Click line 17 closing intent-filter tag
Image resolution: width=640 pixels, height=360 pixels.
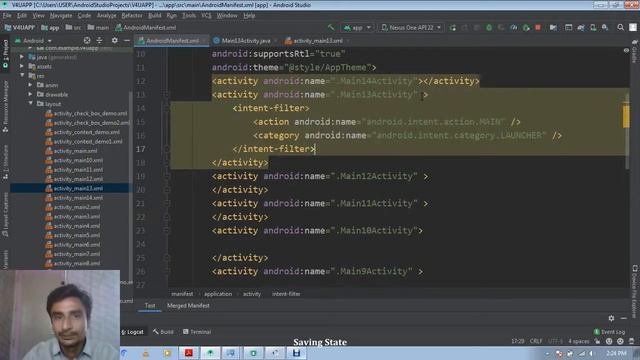coord(274,149)
